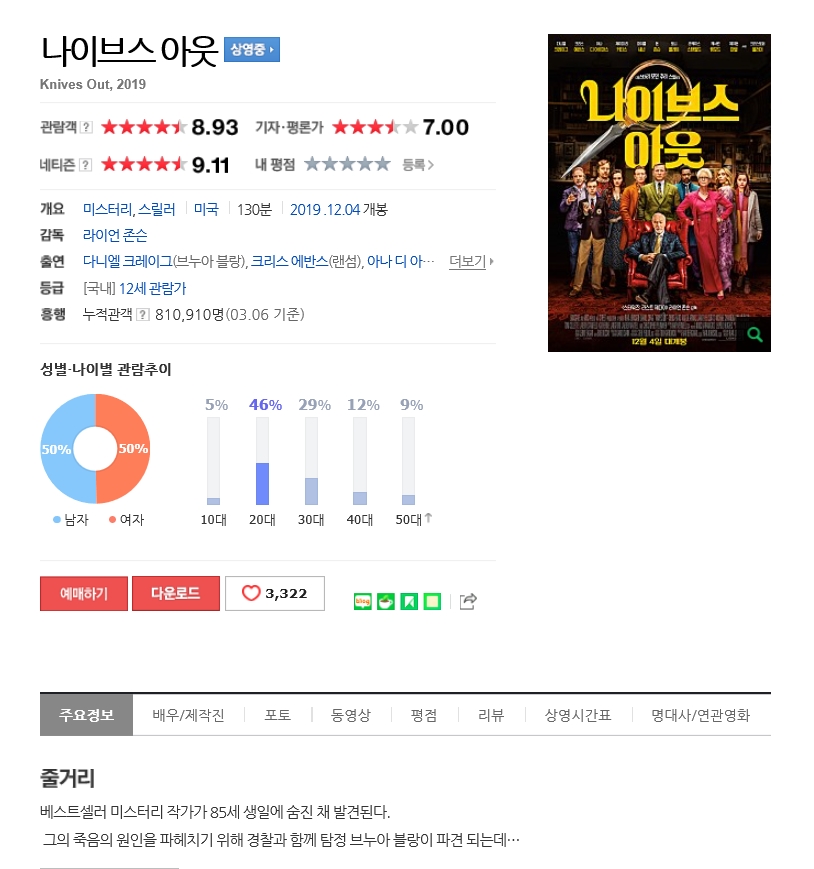
Task: Click the help icon beside 누적관객
Action: point(143,315)
